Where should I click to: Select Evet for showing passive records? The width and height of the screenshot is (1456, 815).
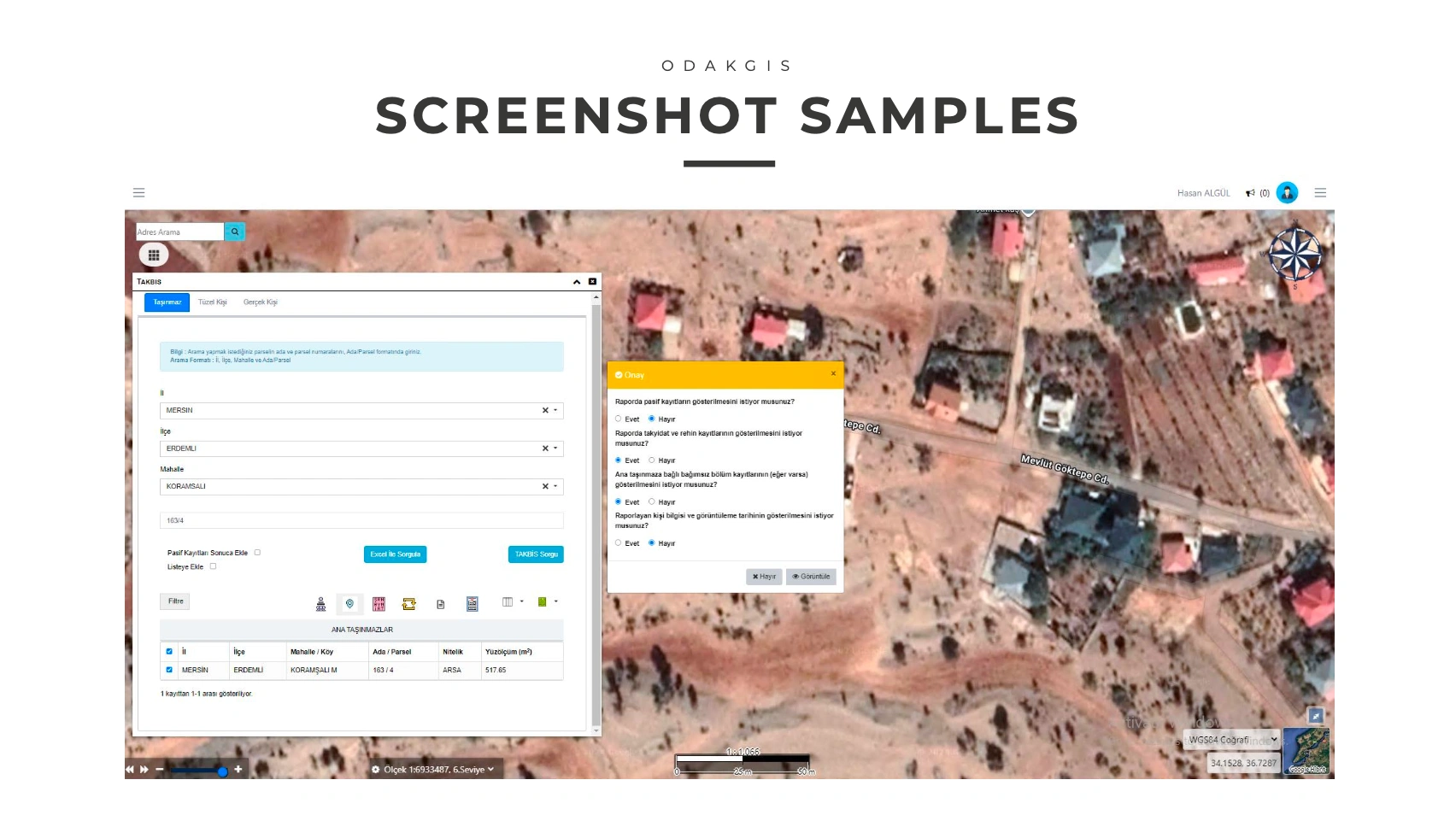[619, 419]
